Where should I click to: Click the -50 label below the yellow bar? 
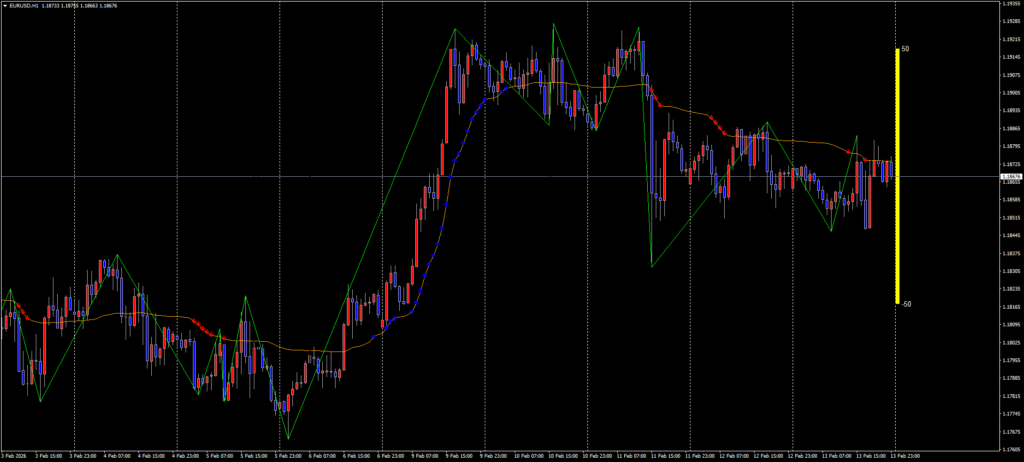coord(906,304)
